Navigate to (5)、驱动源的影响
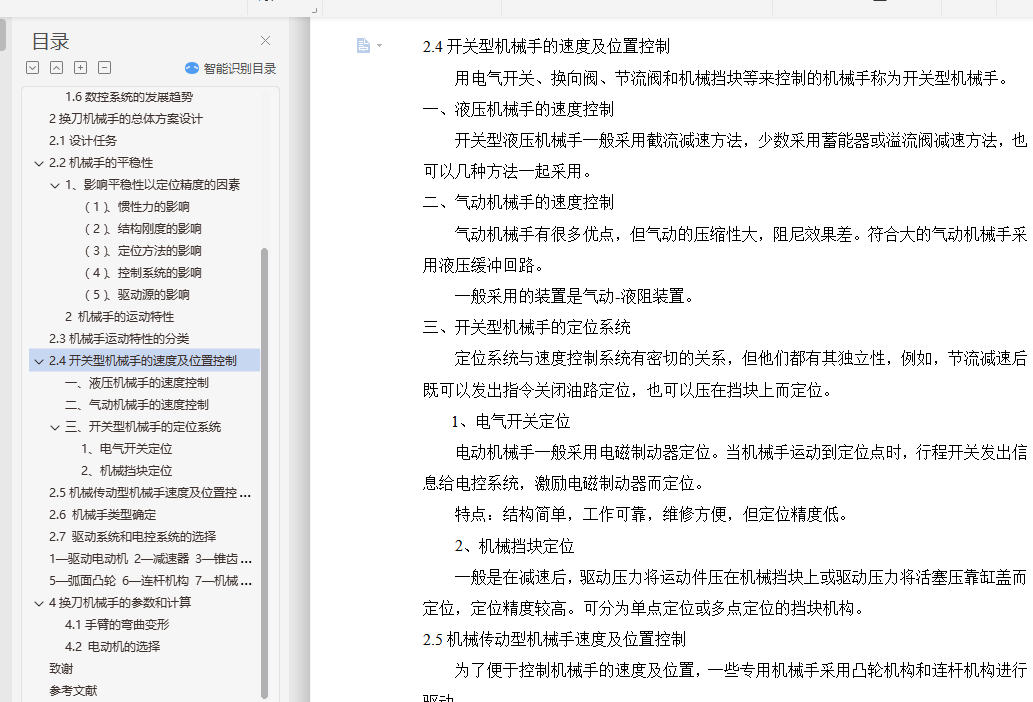This screenshot has height=702, width=1033. pyautogui.click(x=137, y=295)
